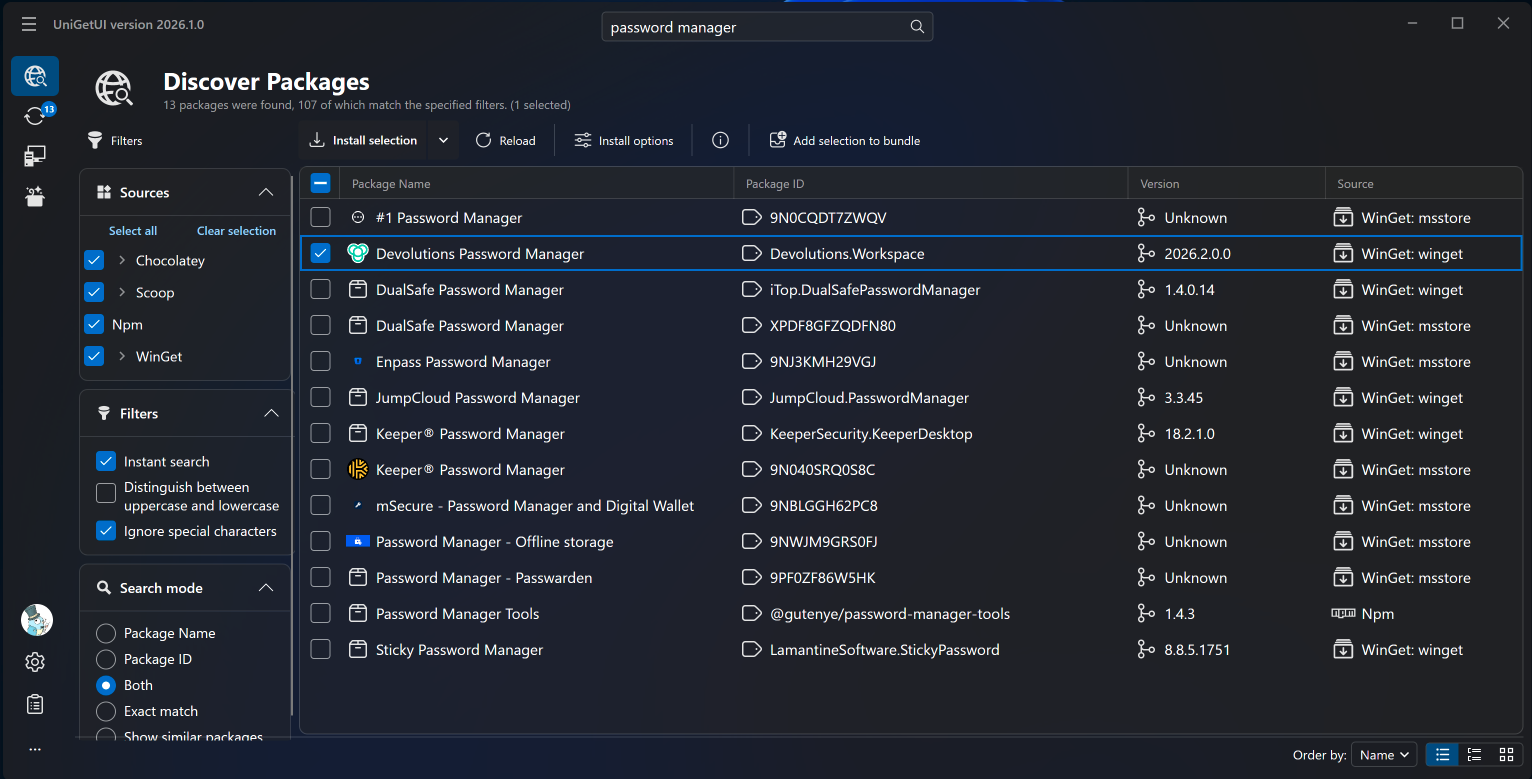Image resolution: width=1532 pixels, height=779 pixels.
Task: Switch to grid icons view layout
Action: click(1506, 755)
